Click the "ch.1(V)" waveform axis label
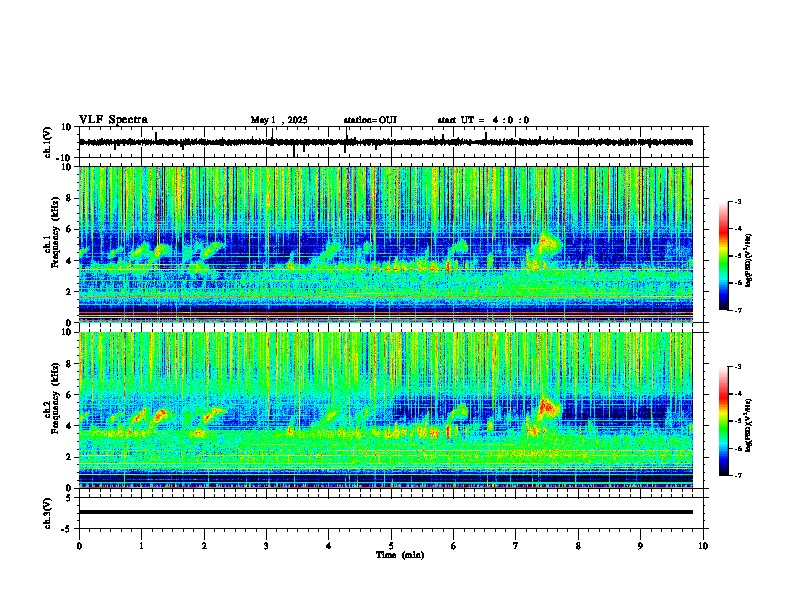Image resolution: width=792 pixels, height=612 pixels. 48,142
